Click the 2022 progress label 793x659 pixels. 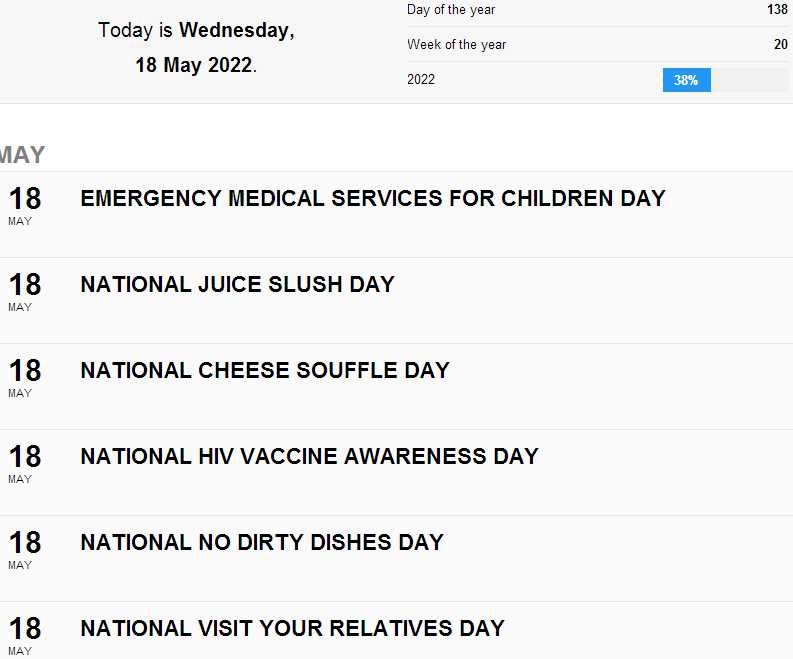(421, 80)
